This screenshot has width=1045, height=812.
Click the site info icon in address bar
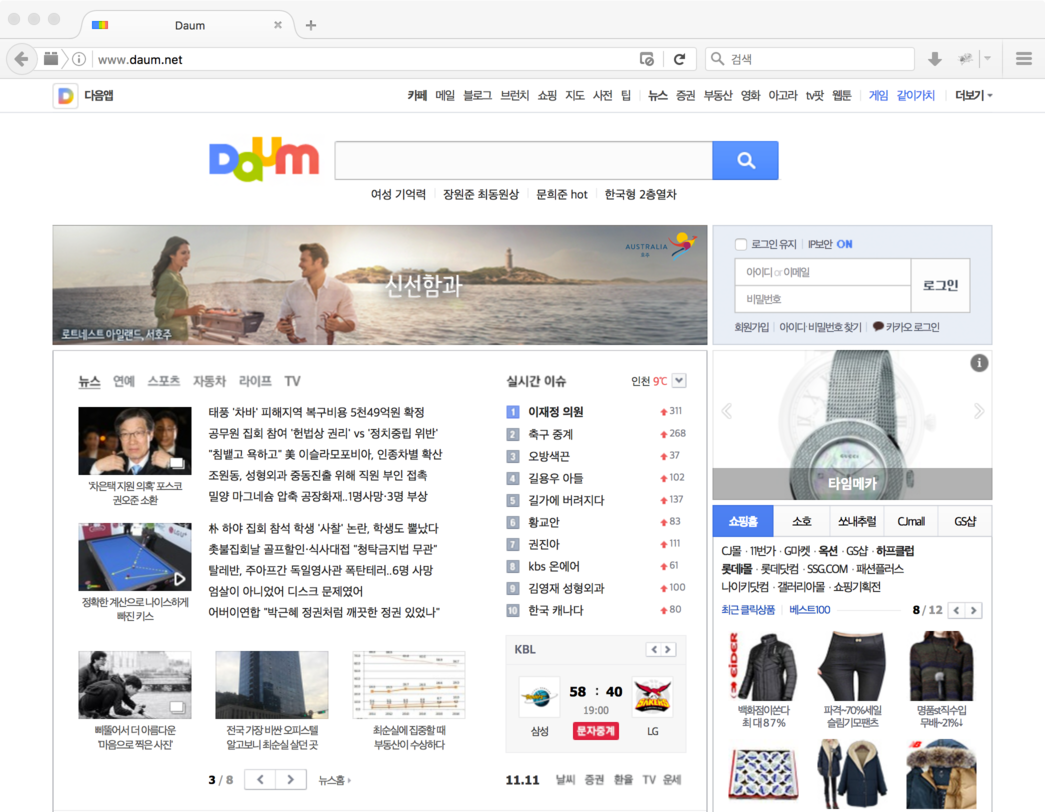coord(79,59)
